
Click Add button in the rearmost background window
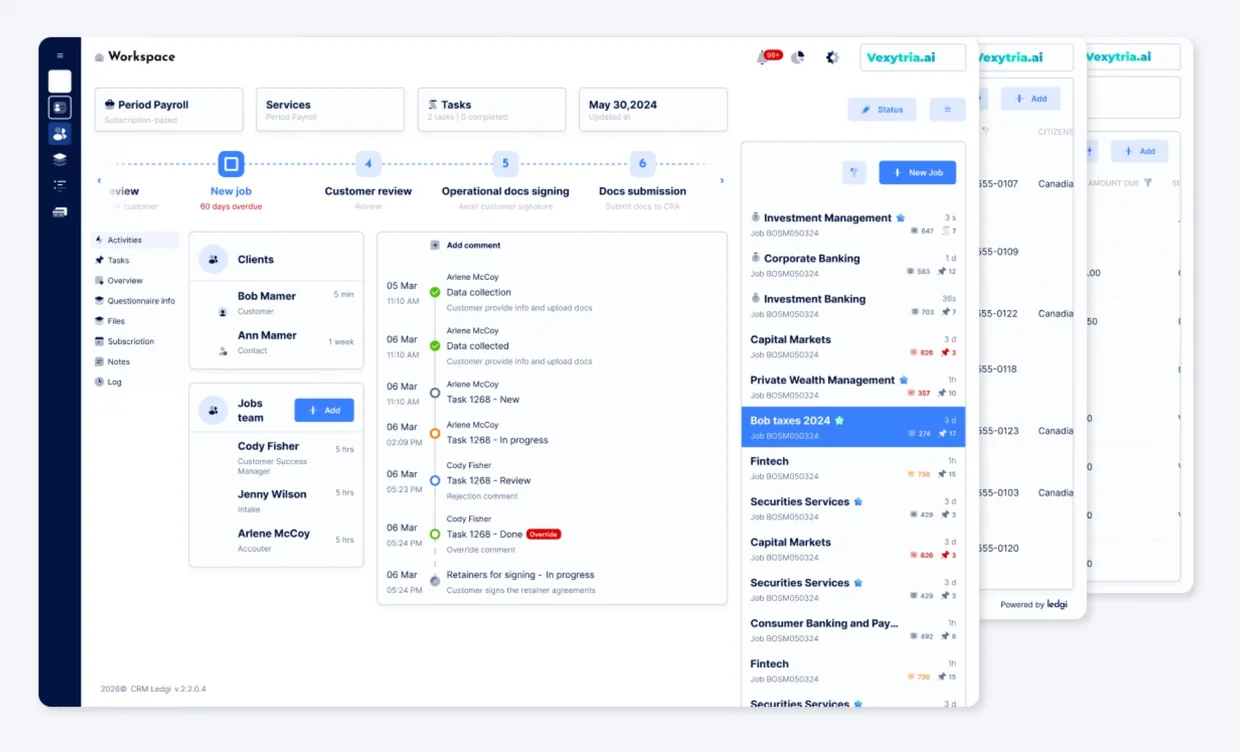[1139, 151]
